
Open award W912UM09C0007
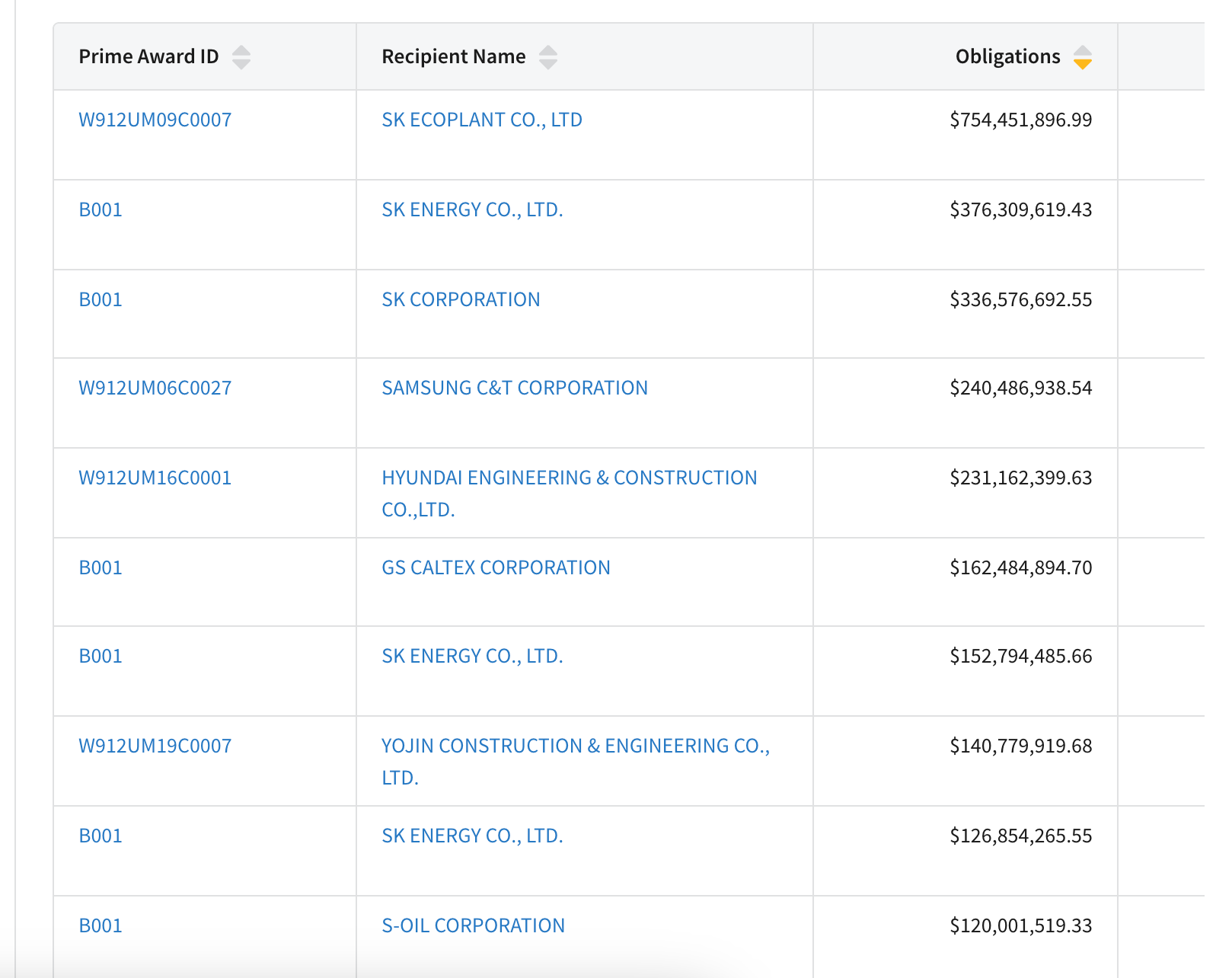[155, 120]
